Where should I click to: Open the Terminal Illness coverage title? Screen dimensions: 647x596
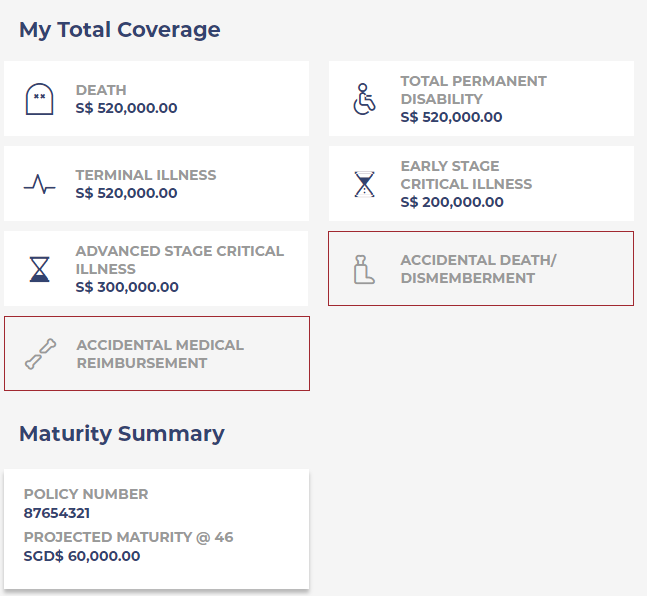146,175
